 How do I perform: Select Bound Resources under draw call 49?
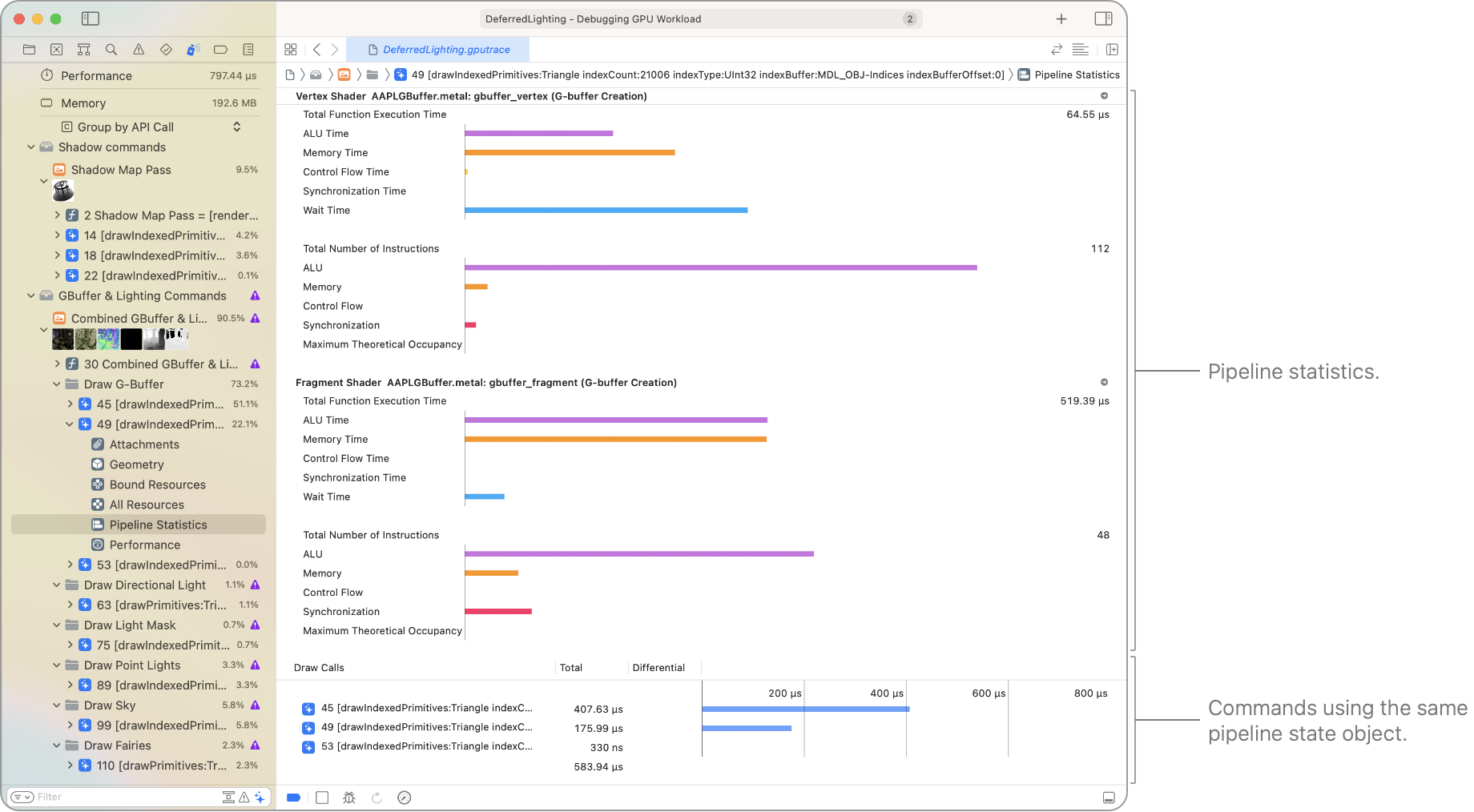pyautogui.click(x=157, y=484)
